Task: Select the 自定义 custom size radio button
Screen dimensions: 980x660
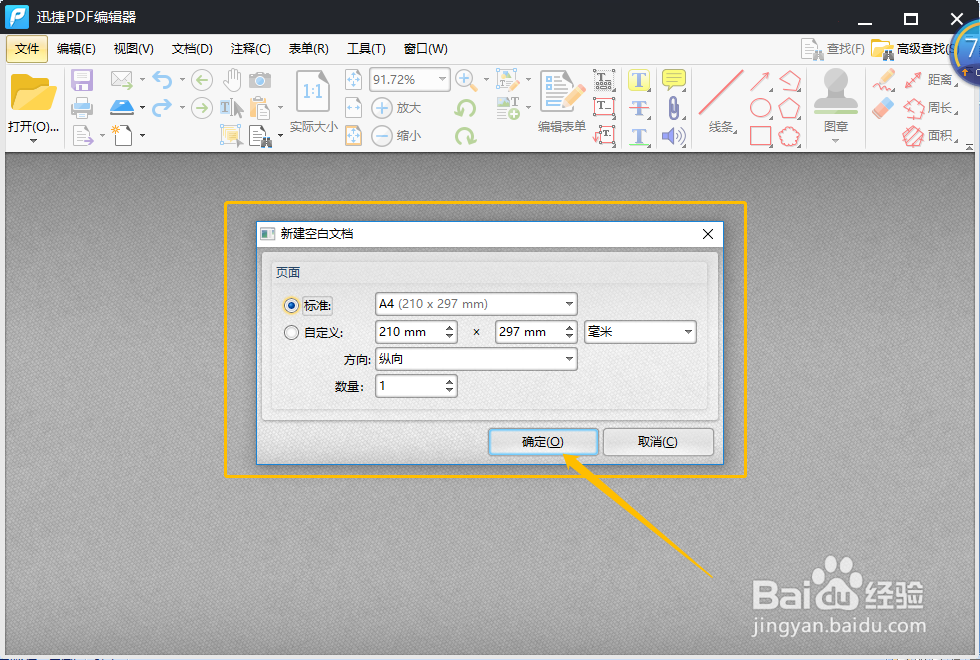Action: click(x=291, y=332)
